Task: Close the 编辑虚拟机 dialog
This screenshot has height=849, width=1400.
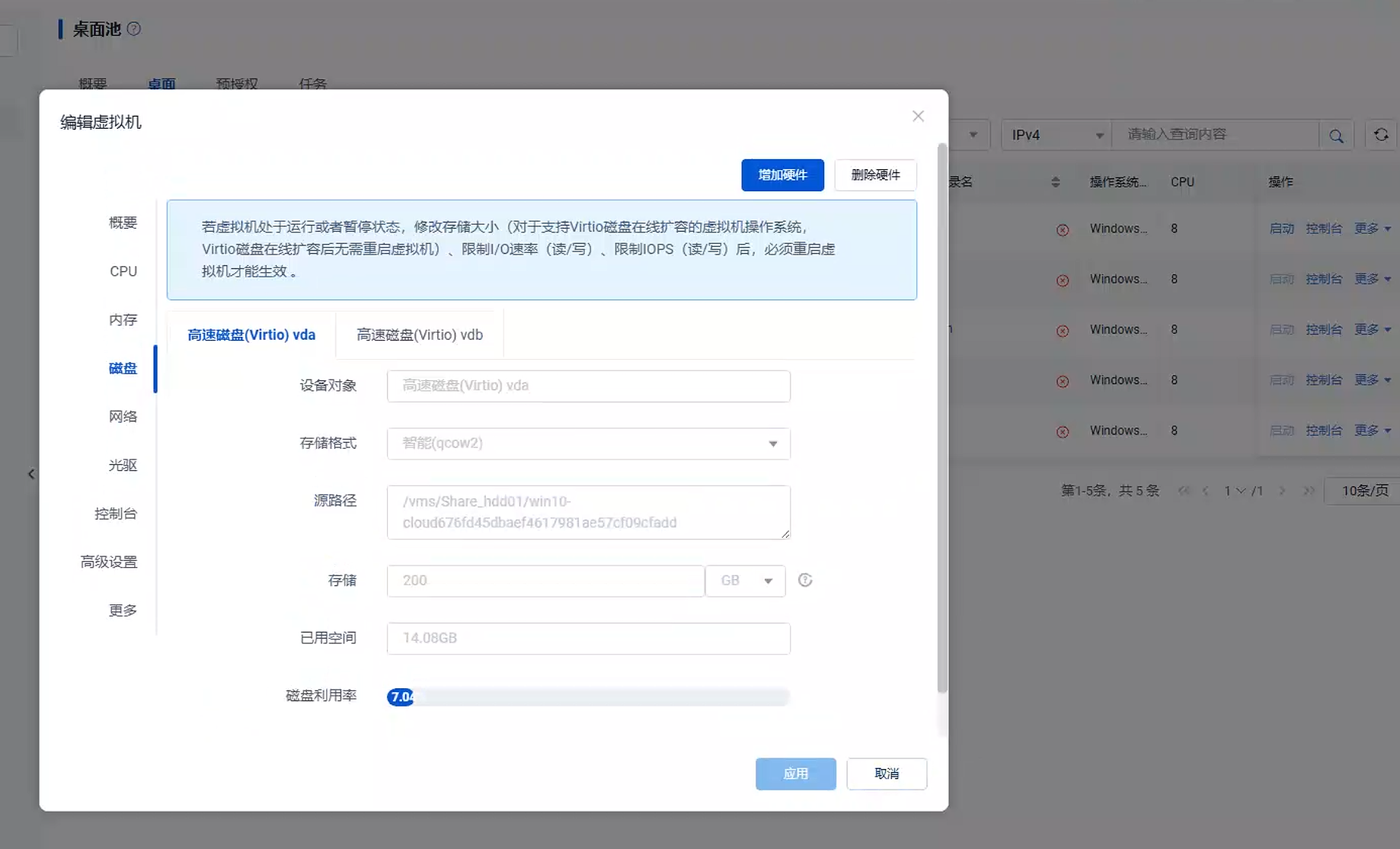Action: 918,116
